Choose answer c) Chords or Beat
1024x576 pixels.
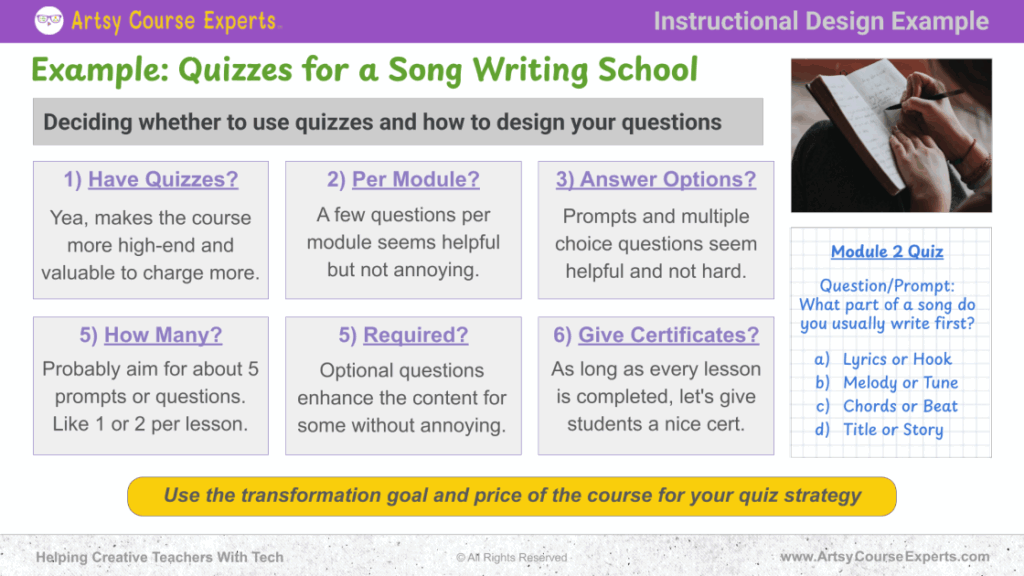[x=900, y=406]
